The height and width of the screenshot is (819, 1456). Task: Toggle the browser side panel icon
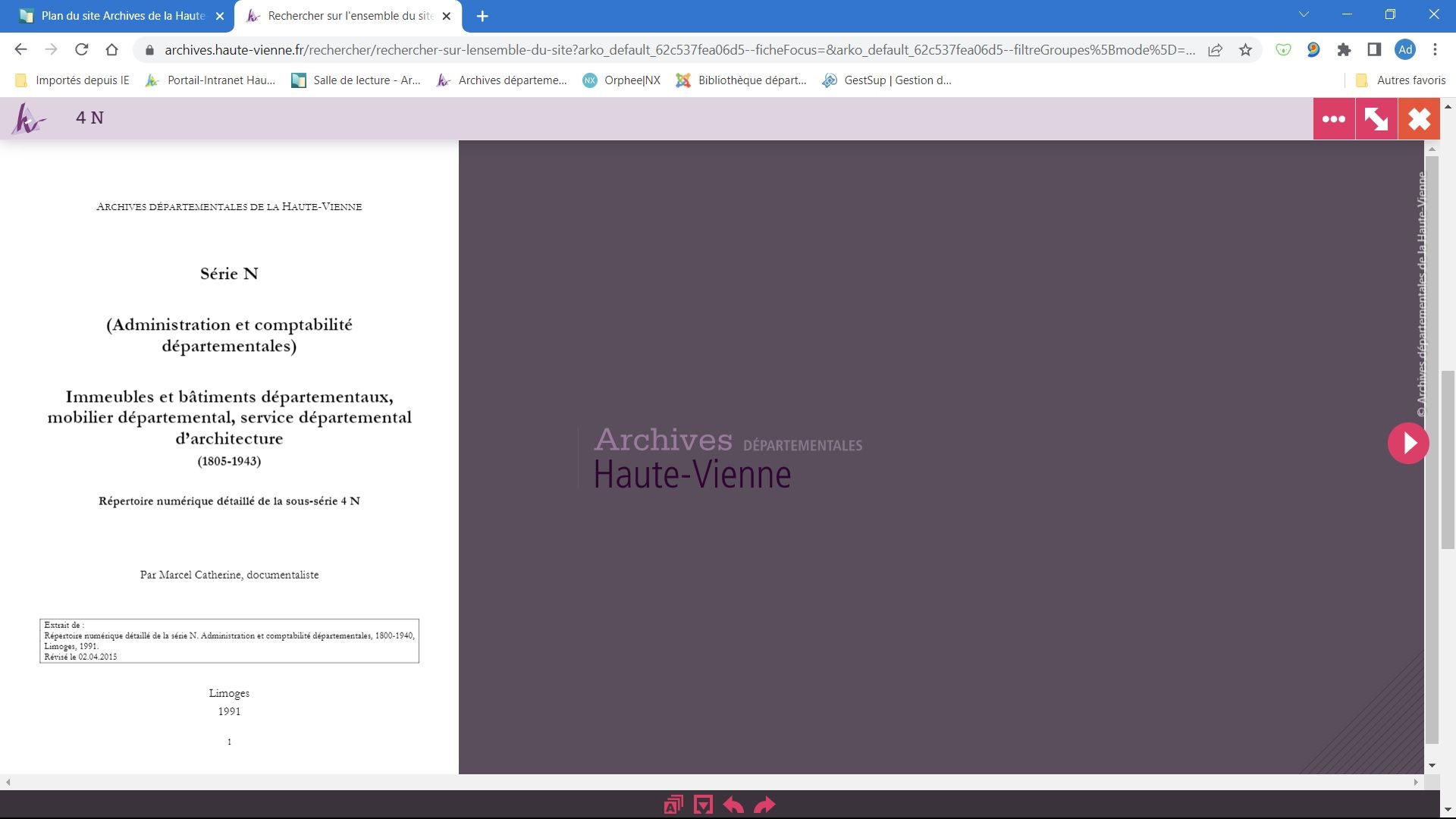(1373, 50)
